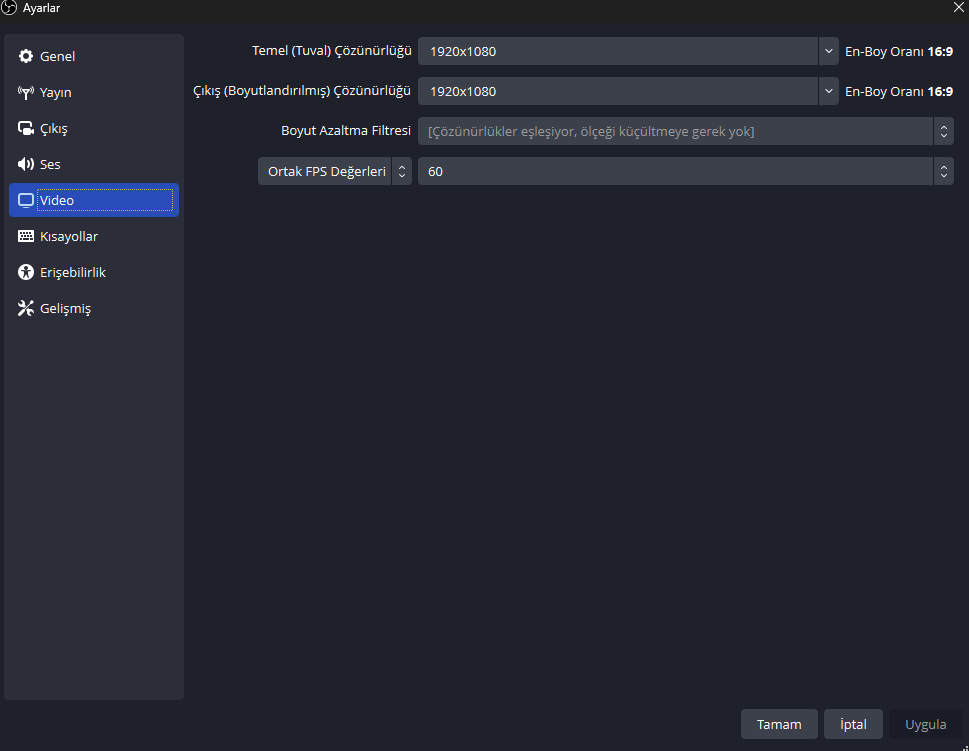Open the Boyut Azaltma Filtresi dropdown
The width and height of the screenshot is (969, 751).
coord(685,131)
